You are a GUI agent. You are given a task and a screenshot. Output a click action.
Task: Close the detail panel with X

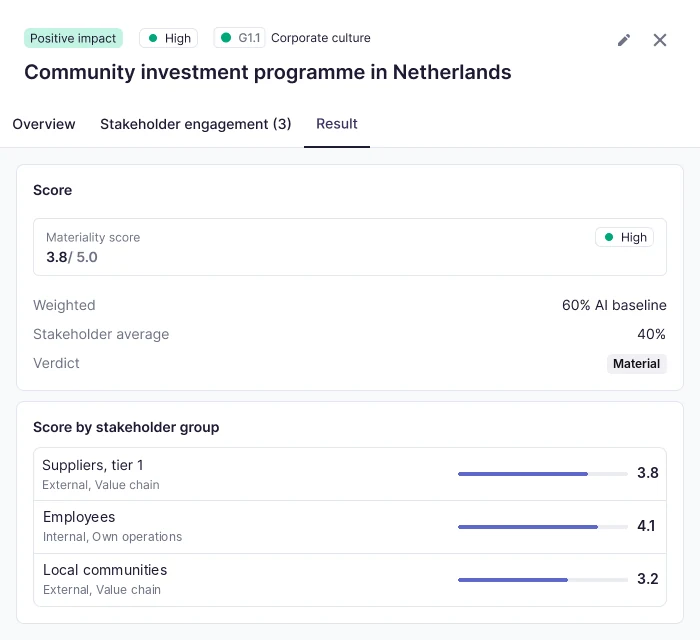[x=659, y=40]
